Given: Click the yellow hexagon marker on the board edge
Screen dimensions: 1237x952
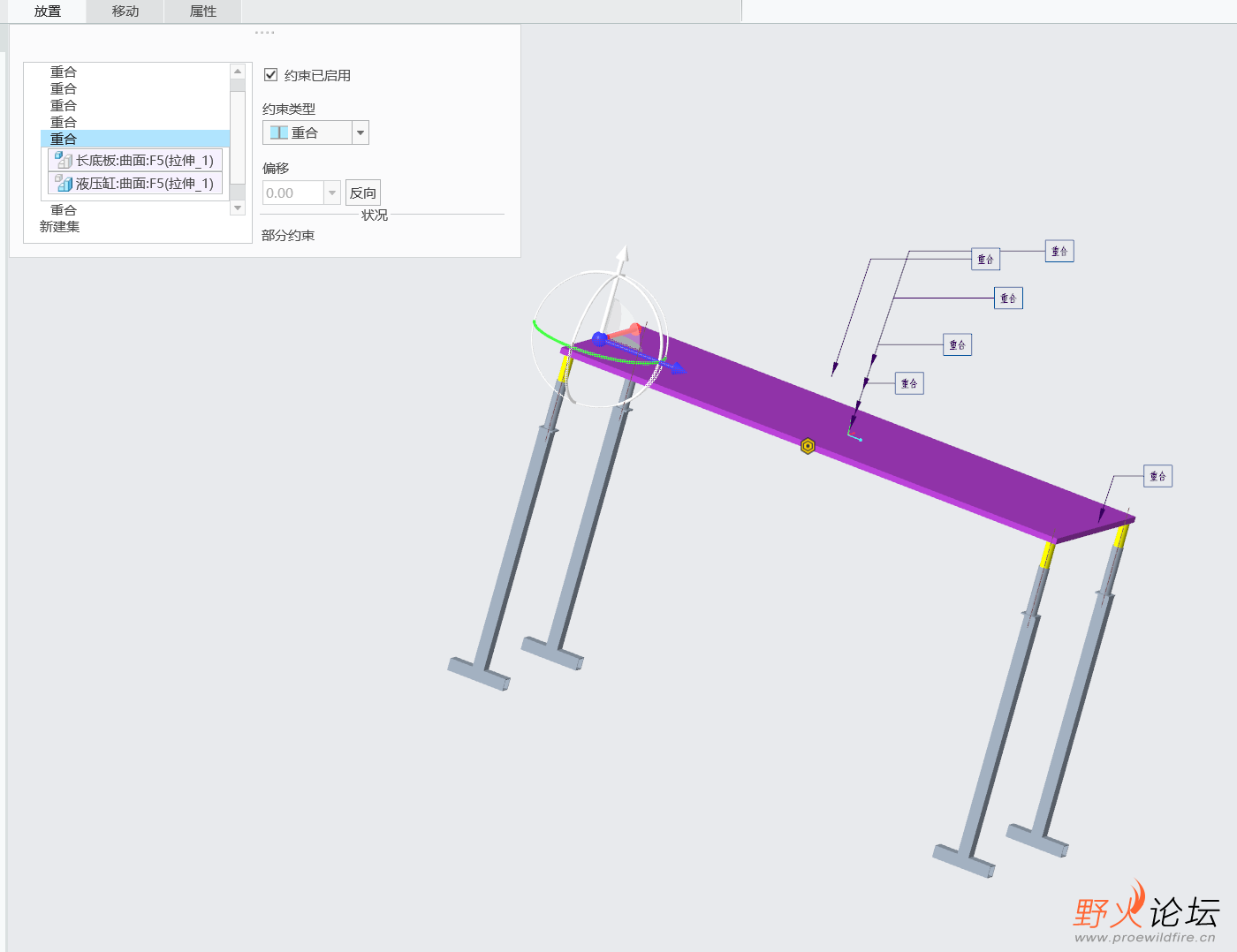Looking at the screenshot, I should 808,446.
